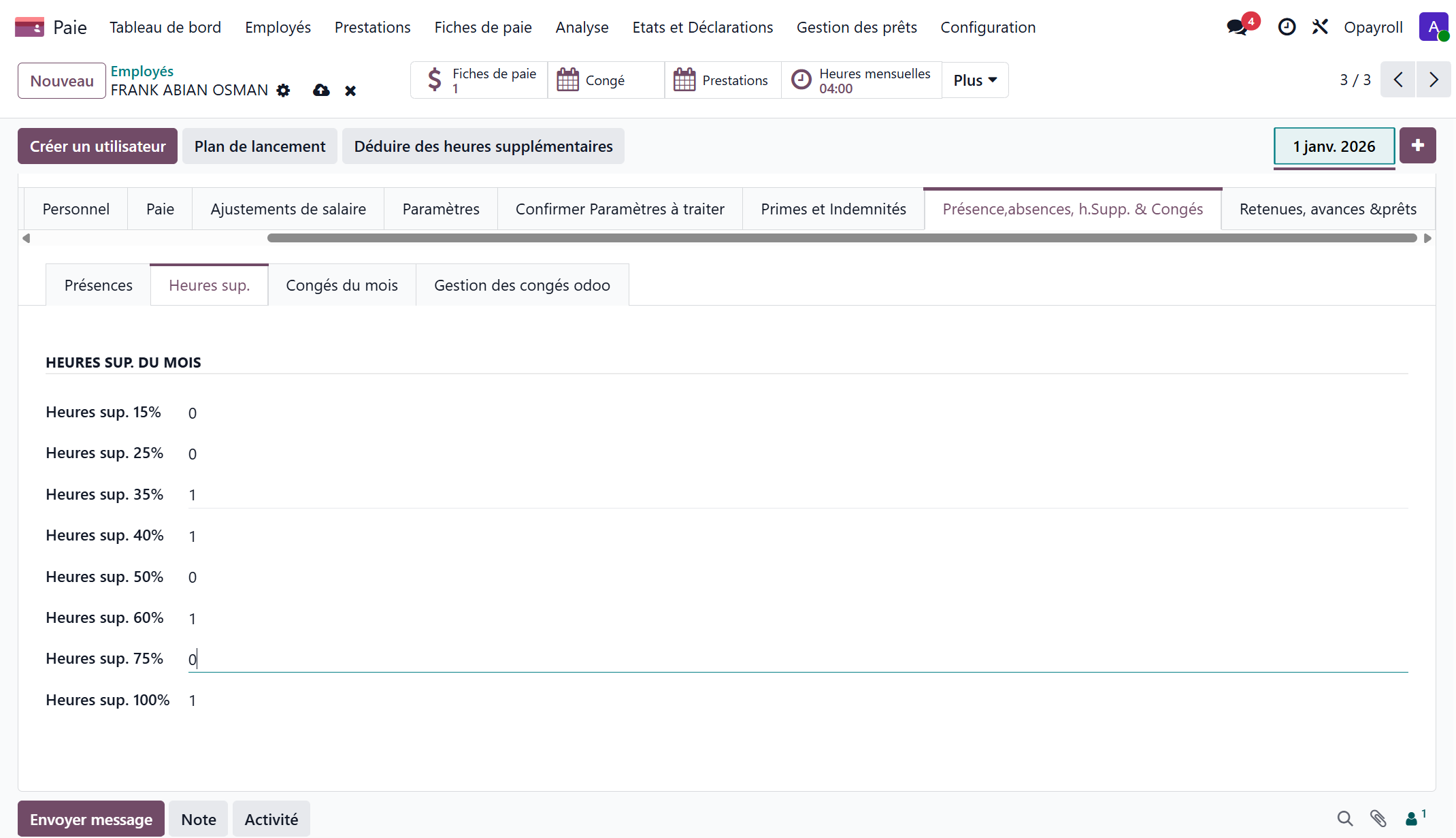Open the user avatar menu

(x=1433, y=27)
